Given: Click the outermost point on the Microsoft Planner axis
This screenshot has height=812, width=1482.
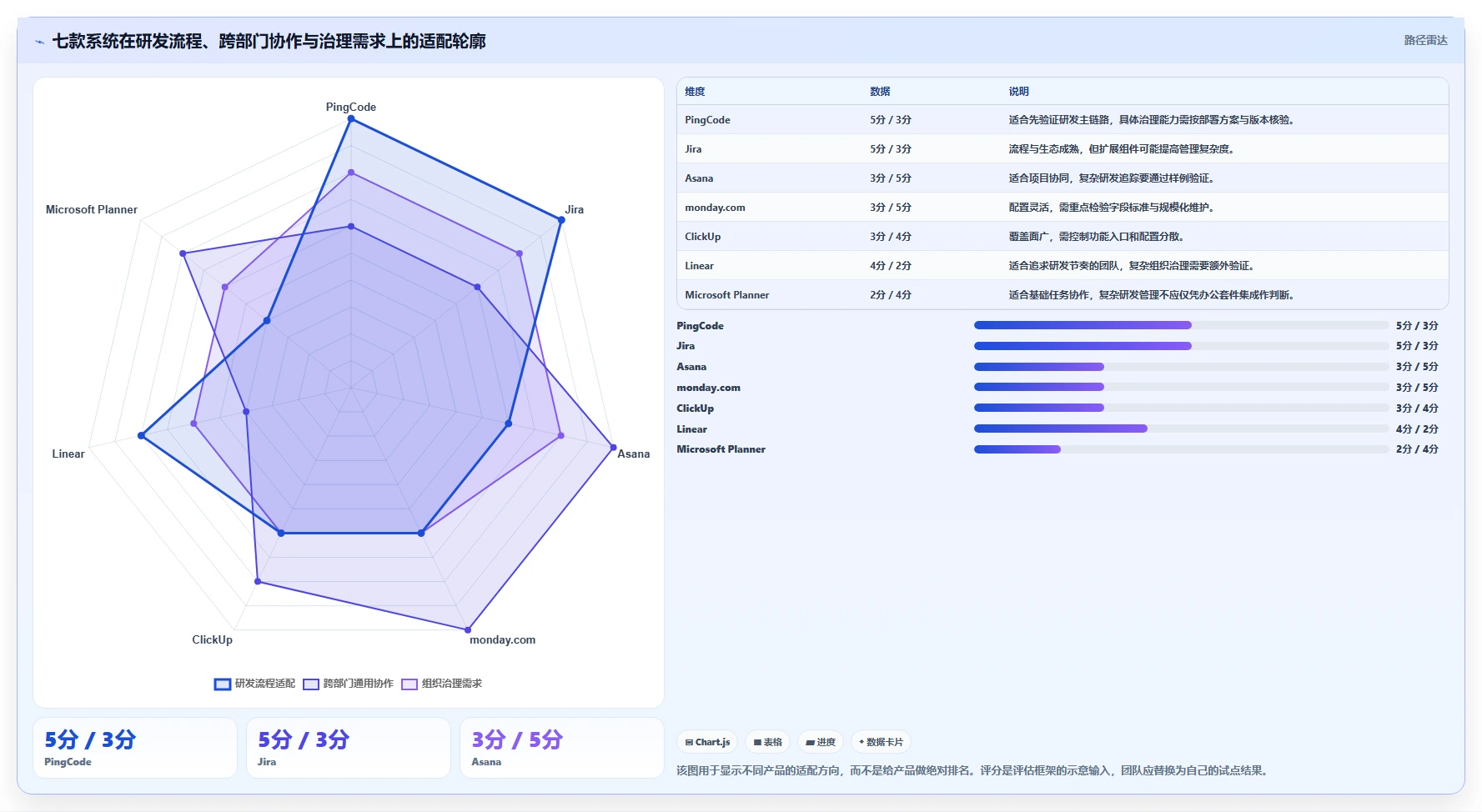Looking at the screenshot, I should [x=183, y=253].
